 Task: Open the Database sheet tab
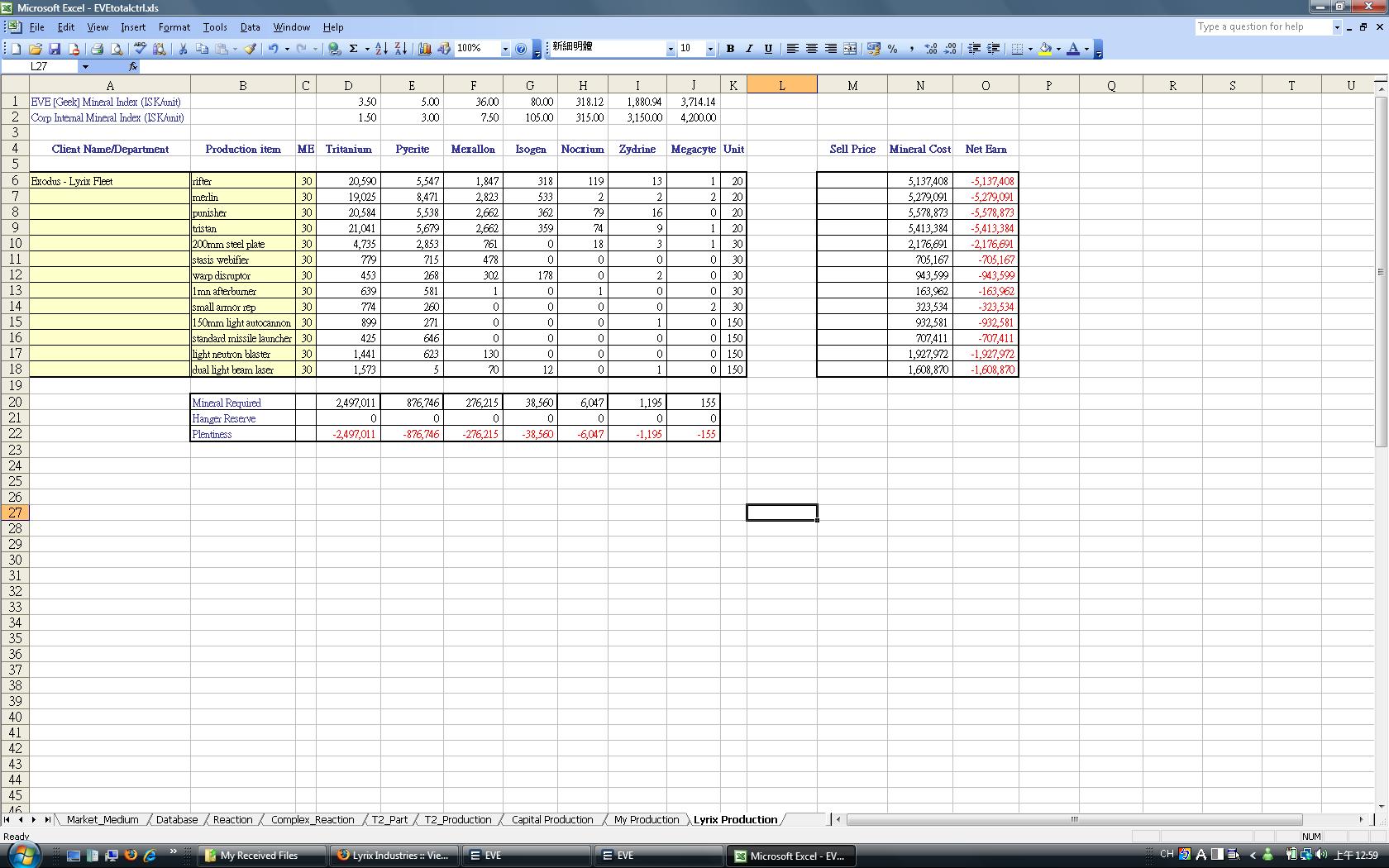point(177,819)
